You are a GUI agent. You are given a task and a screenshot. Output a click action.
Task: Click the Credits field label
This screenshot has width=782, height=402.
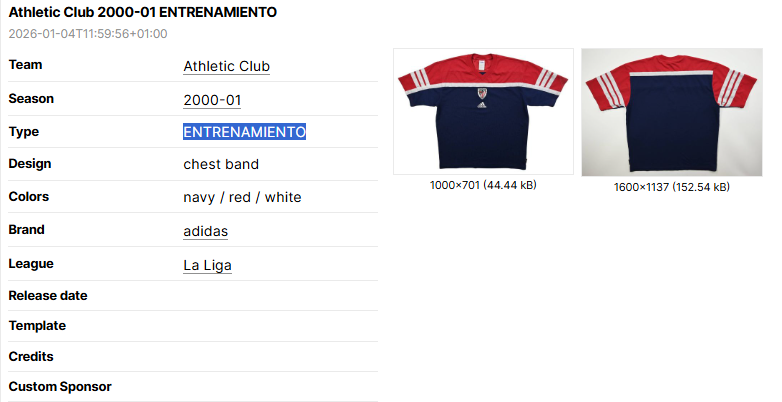pyautogui.click(x=31, y=357)
